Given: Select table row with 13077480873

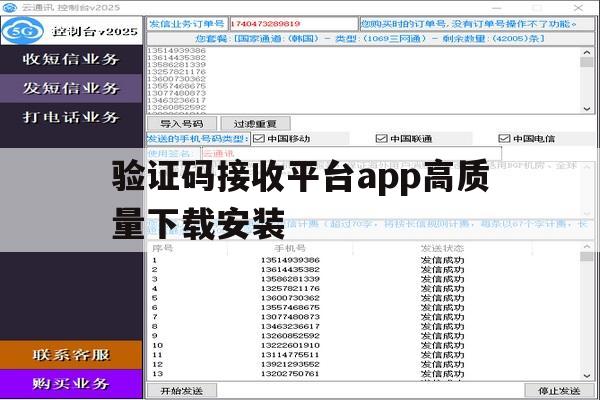Looking at the screenshot, I should point(364,317).
